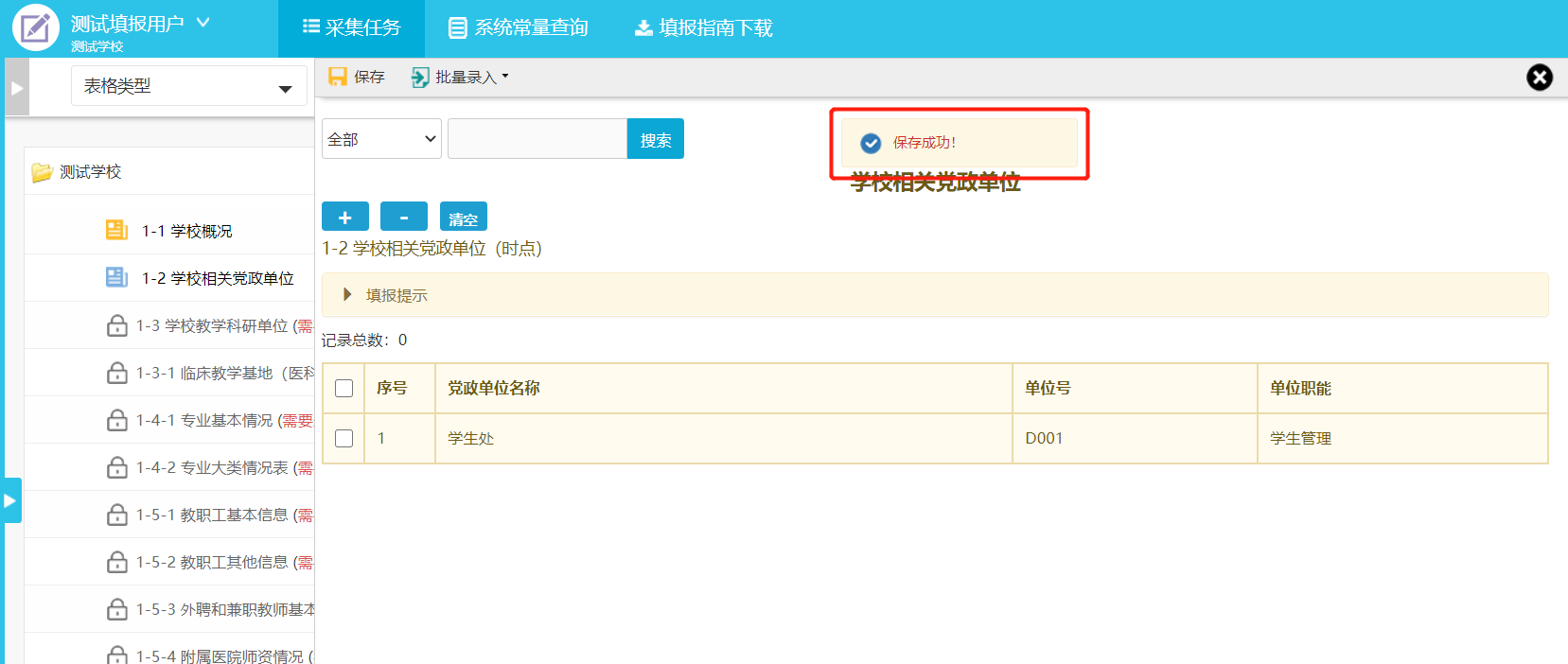Click the lock icon beside 1-5-1 教职工基本信息
The height and width of the screenshot is (664, 1568).
click(117, 515)
